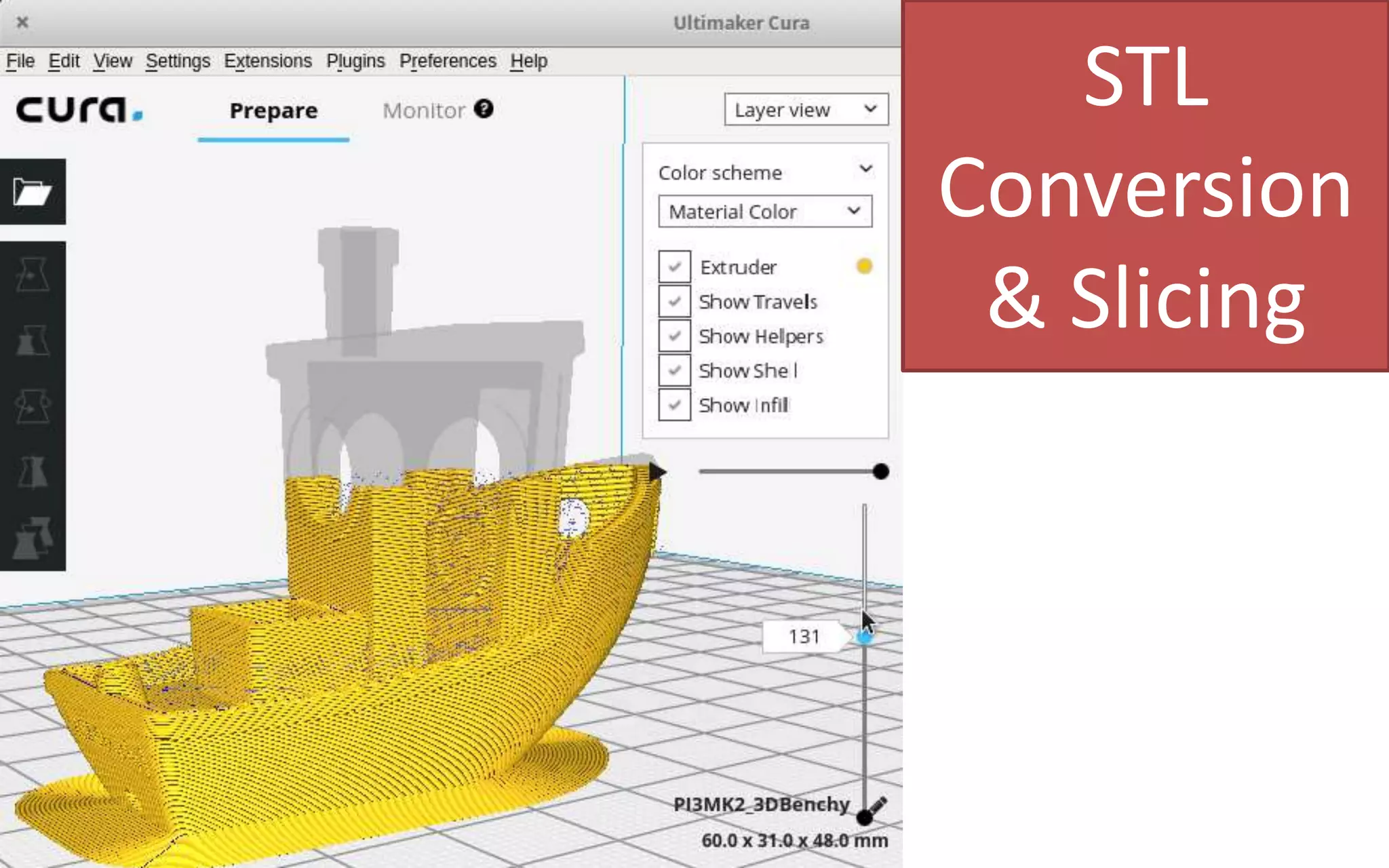Click the PI3MK2_3DBenchy job name
This screenshot has height=868, width=1389.
tap(761, 804)
